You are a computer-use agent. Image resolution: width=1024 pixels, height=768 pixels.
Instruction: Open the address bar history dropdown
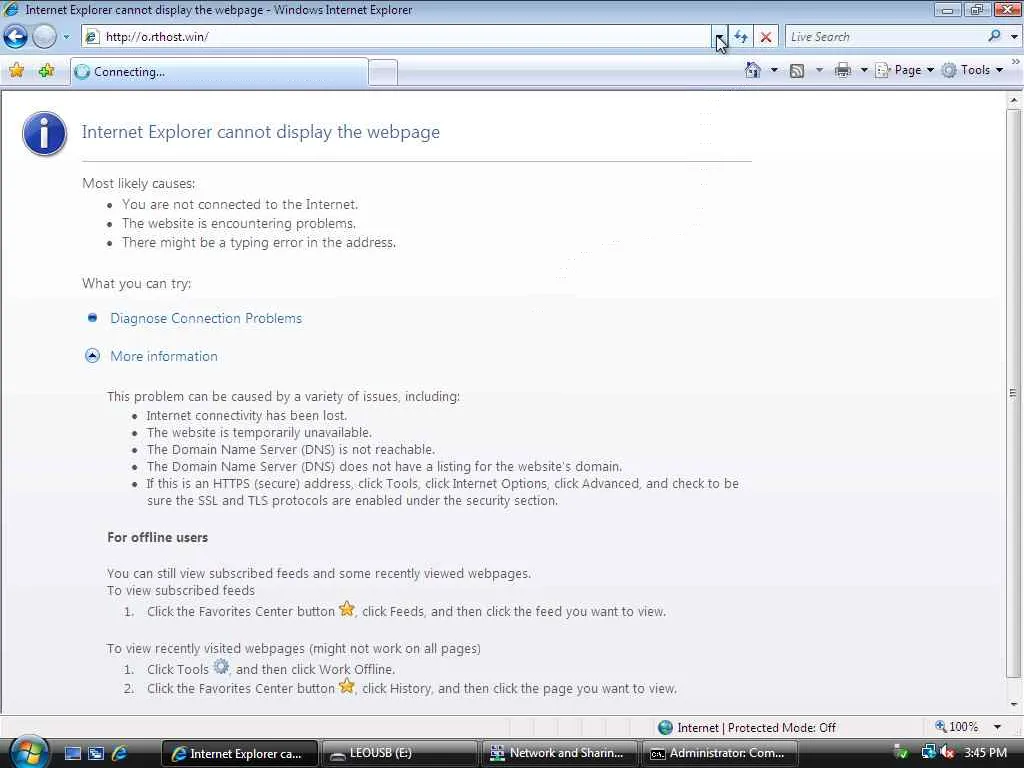click(719, 37)
